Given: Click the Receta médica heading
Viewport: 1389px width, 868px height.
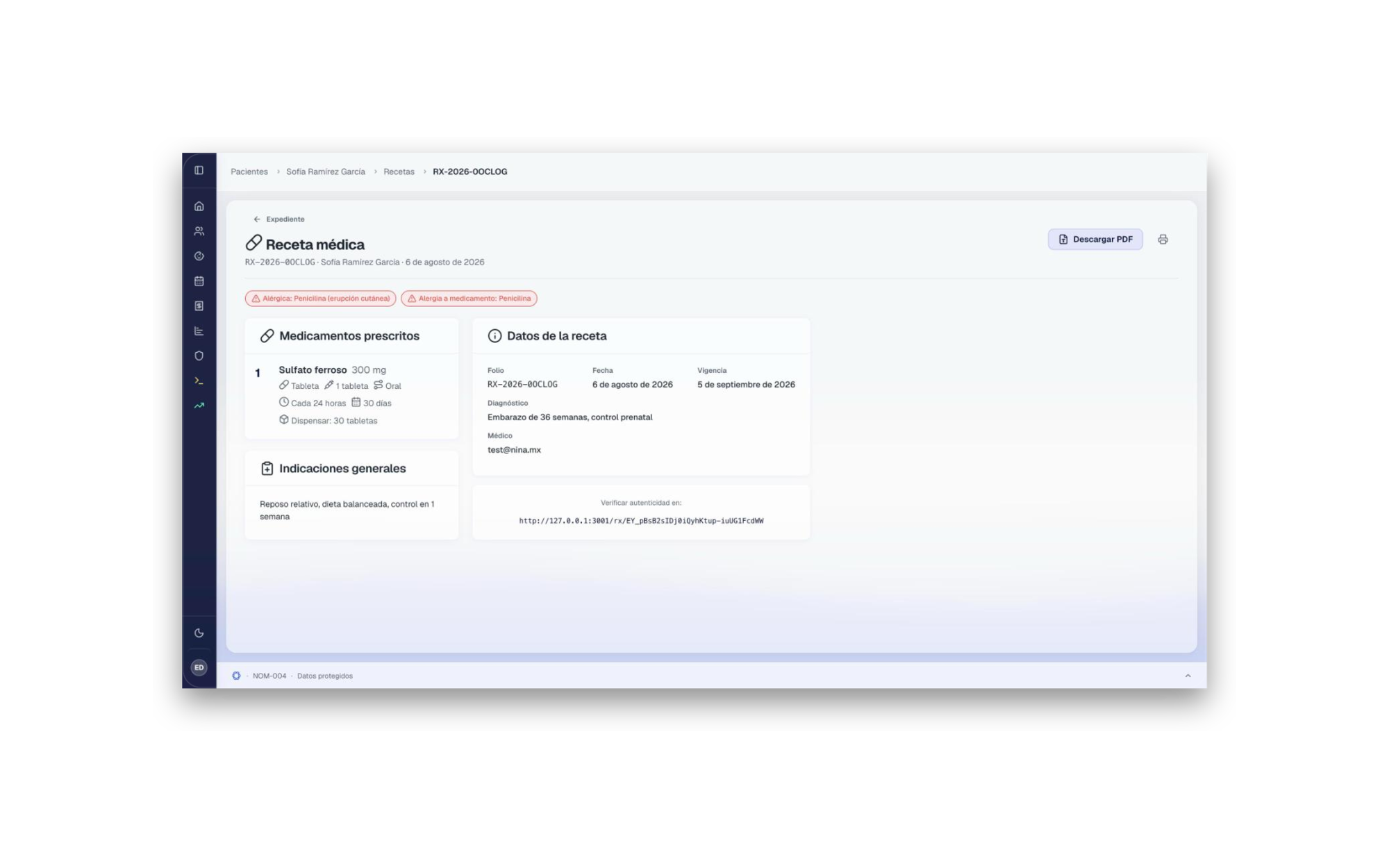Looking at the screenshot, I should pos(315,244).
